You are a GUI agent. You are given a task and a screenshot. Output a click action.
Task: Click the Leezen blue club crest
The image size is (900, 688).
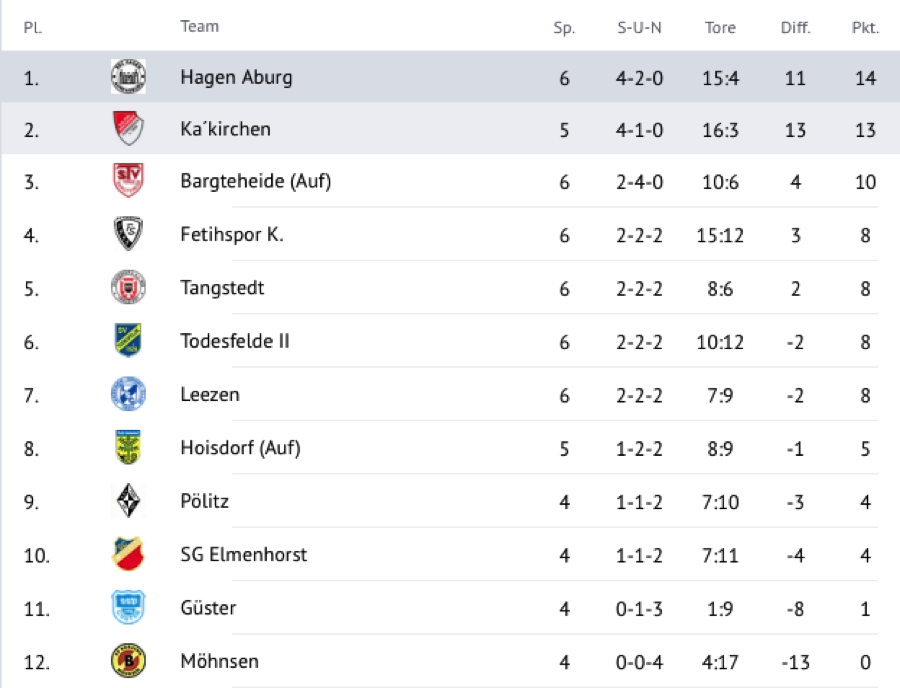pos(128,394)
